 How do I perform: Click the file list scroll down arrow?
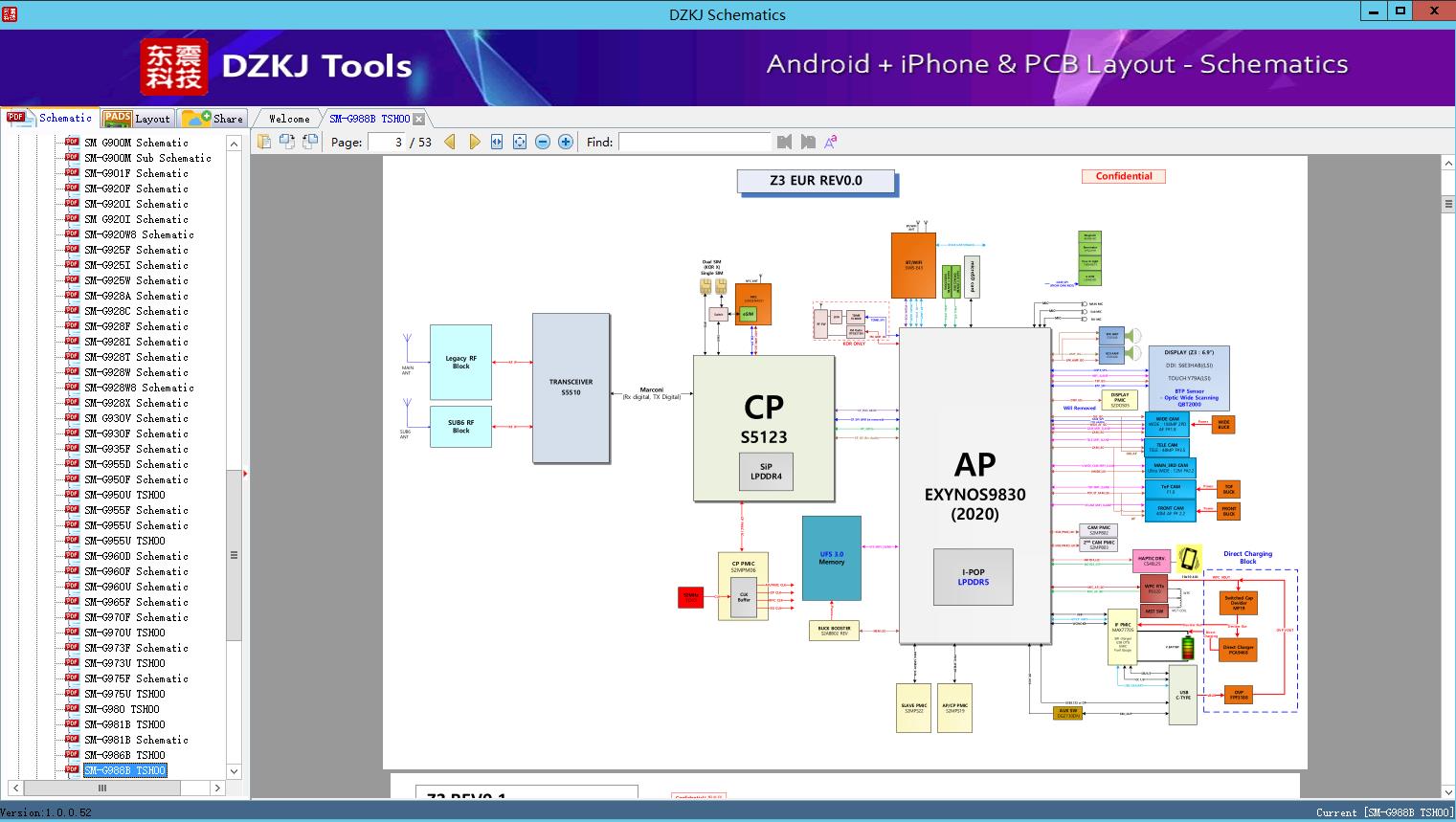[x=234, y=771]
